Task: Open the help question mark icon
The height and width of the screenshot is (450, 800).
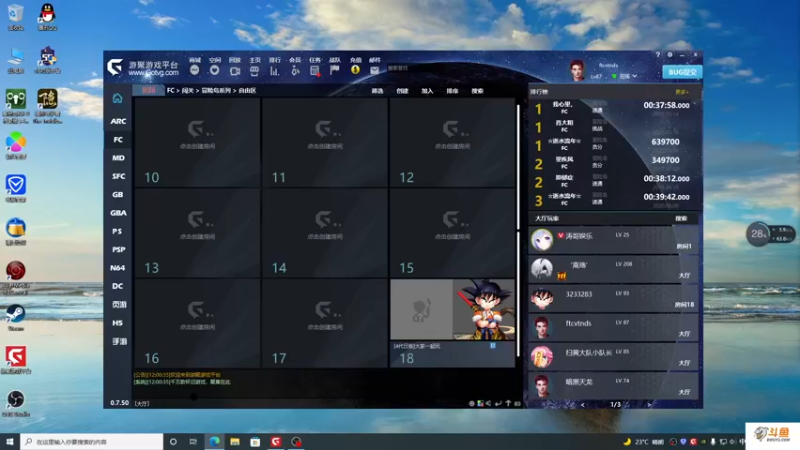Action: coord(658,55)
